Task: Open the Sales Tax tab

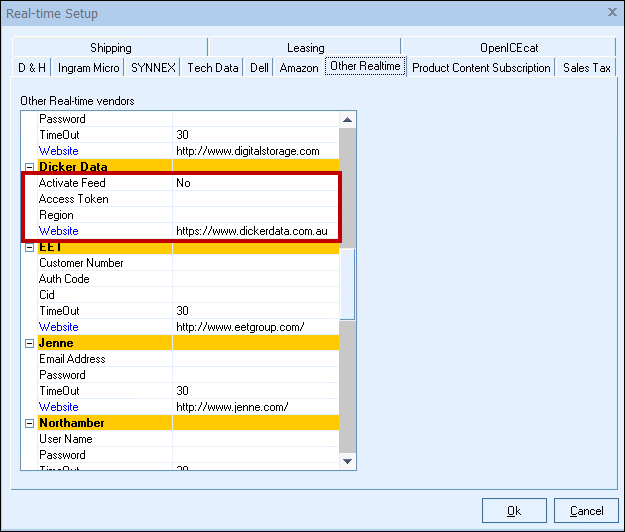Action: (587, 68)
